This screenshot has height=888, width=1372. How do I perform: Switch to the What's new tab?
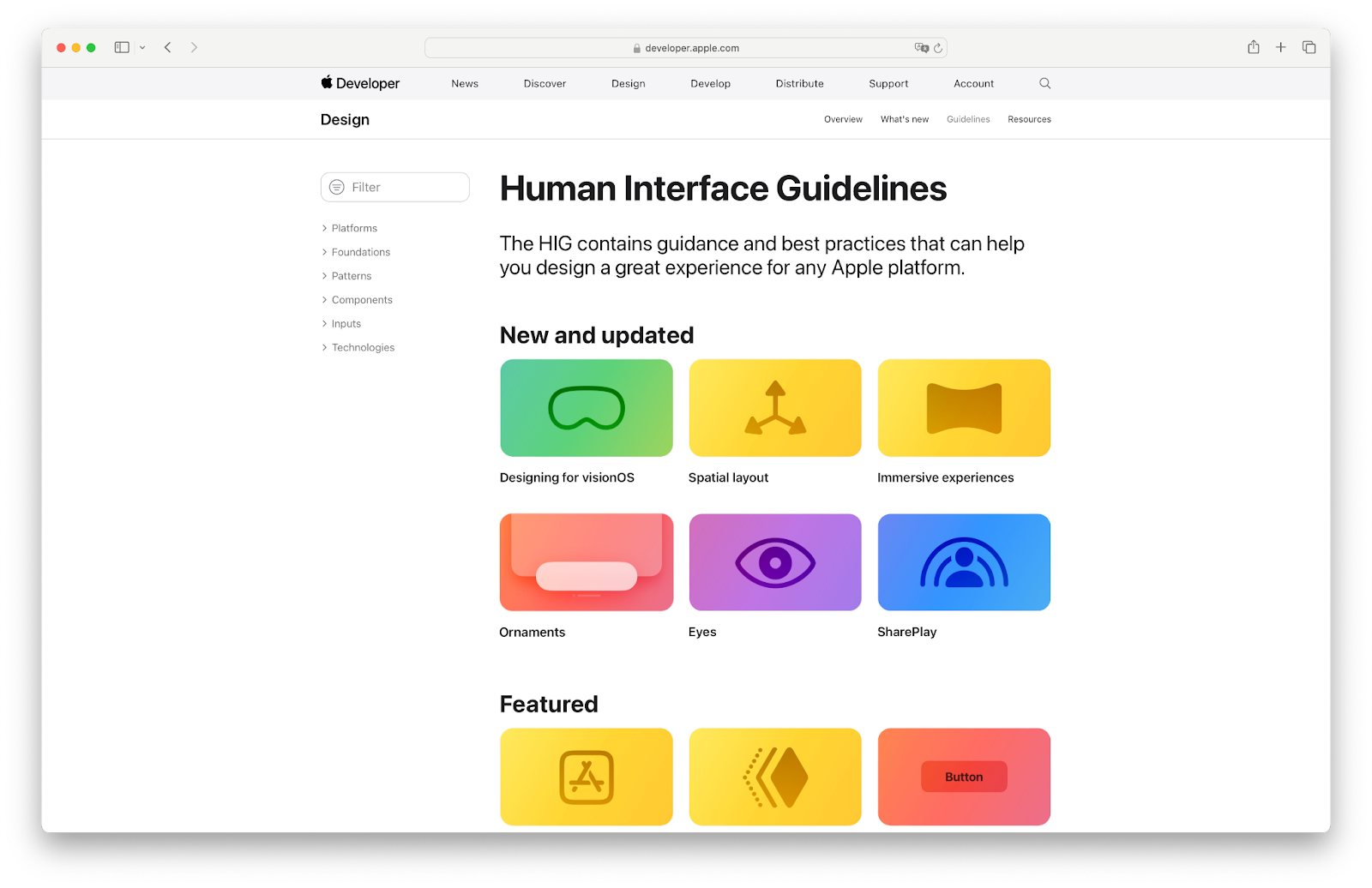(904, 119)
